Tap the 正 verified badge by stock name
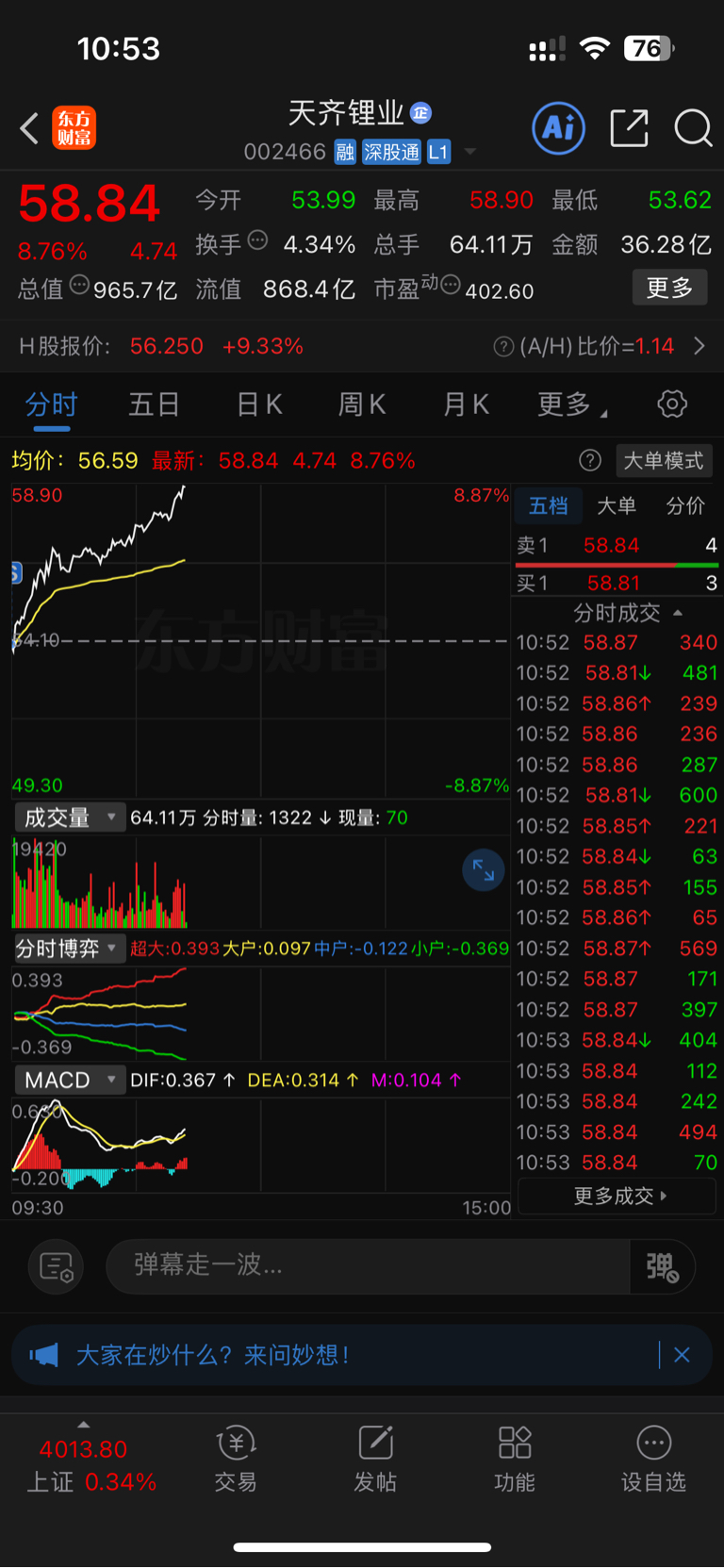Image resolution: width=724 pixels, height=1568 pixels. pyautogui.click(x=420, y=113)
